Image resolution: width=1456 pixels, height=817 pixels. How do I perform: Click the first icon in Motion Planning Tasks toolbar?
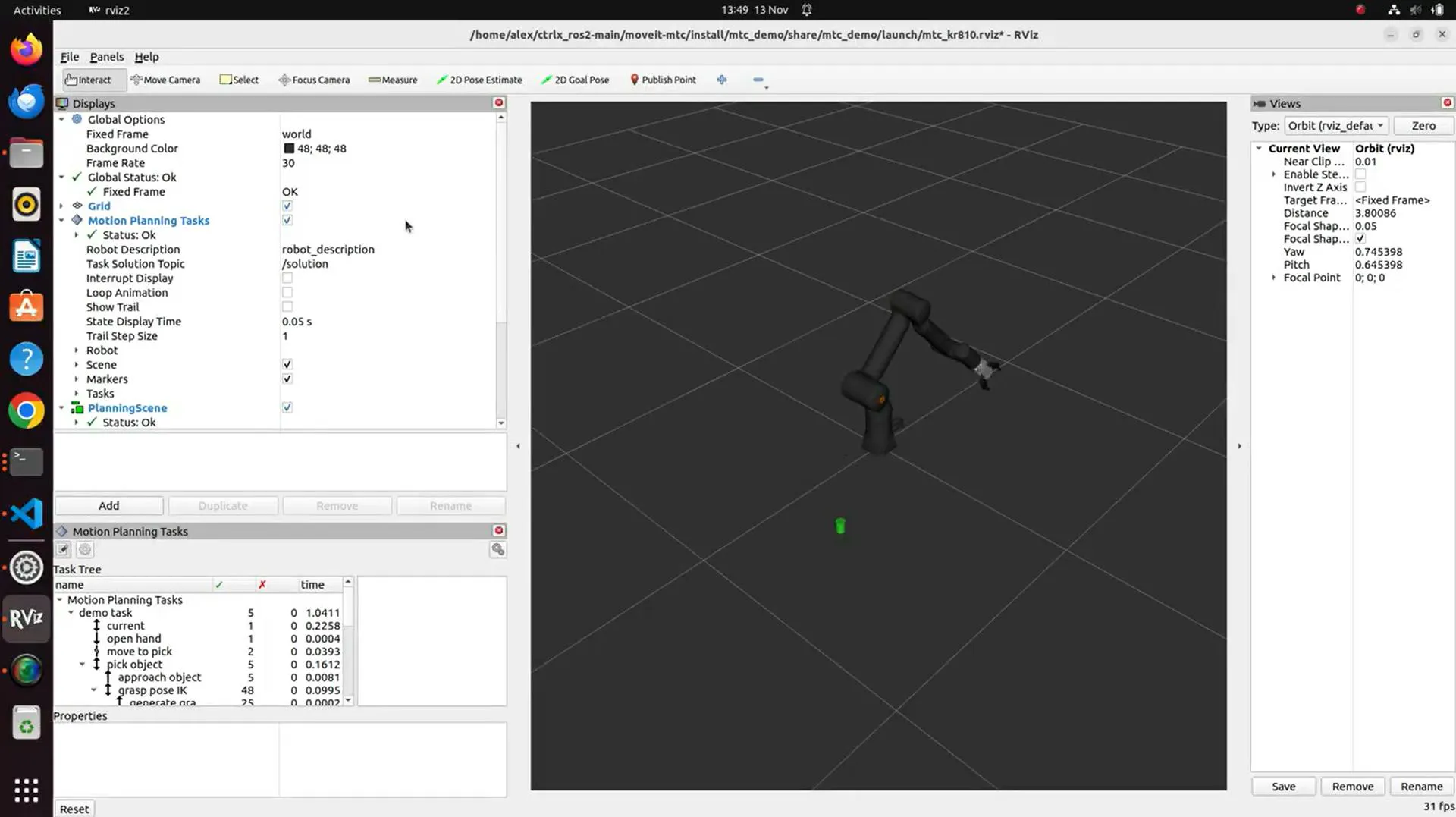[x=63, y=550]
